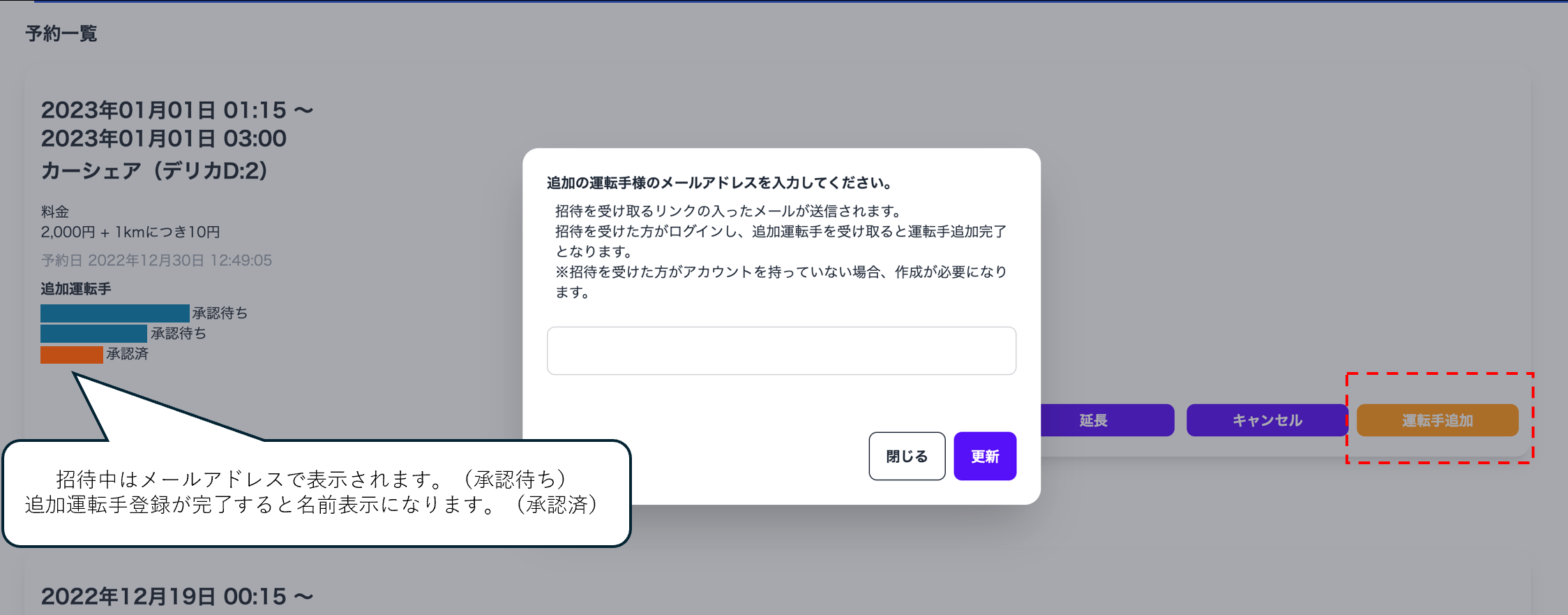Click the email address input field

pos(781,350)
